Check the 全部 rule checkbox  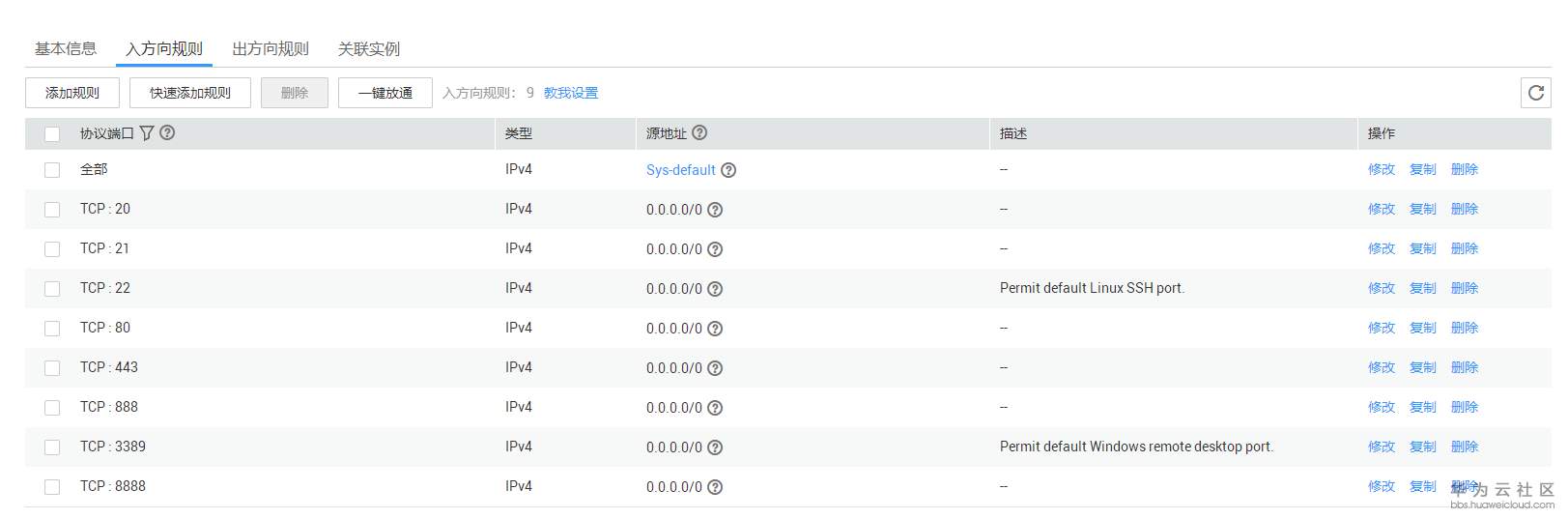[x=52, y=170]
